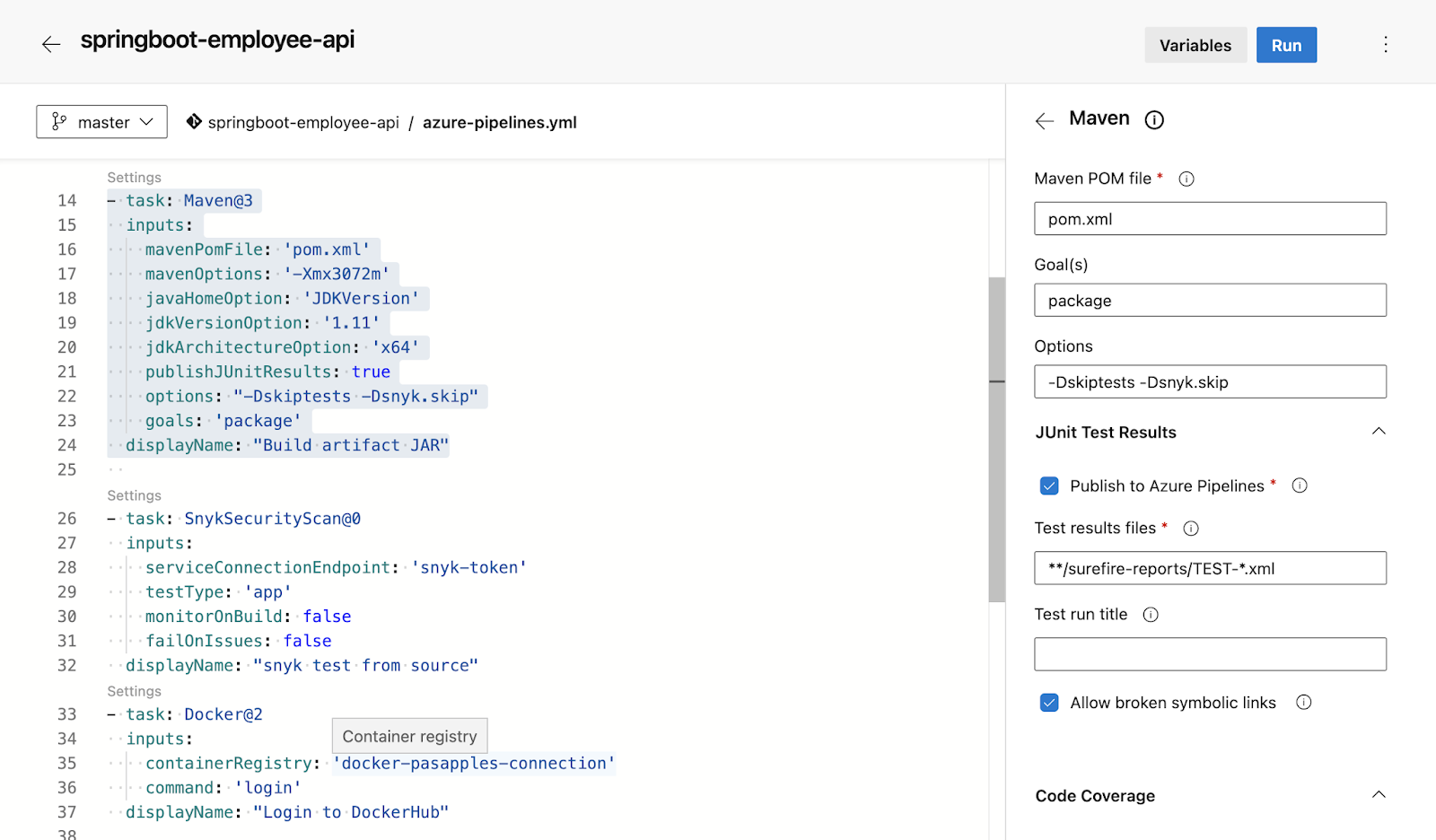The height and width of the screenshot is (840, 1436).
Task: Show info for Publish to Azure Pipelines
Action: tap(1300, 486)
